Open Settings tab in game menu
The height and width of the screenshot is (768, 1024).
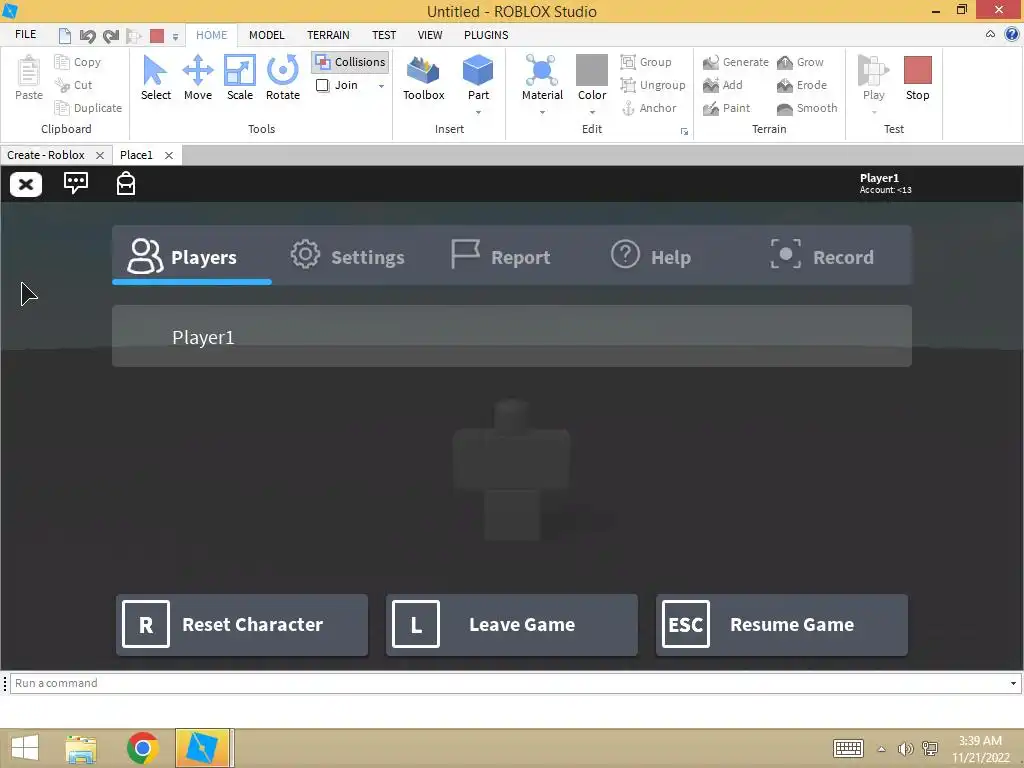pyautogui.click(x=347, y=256)
